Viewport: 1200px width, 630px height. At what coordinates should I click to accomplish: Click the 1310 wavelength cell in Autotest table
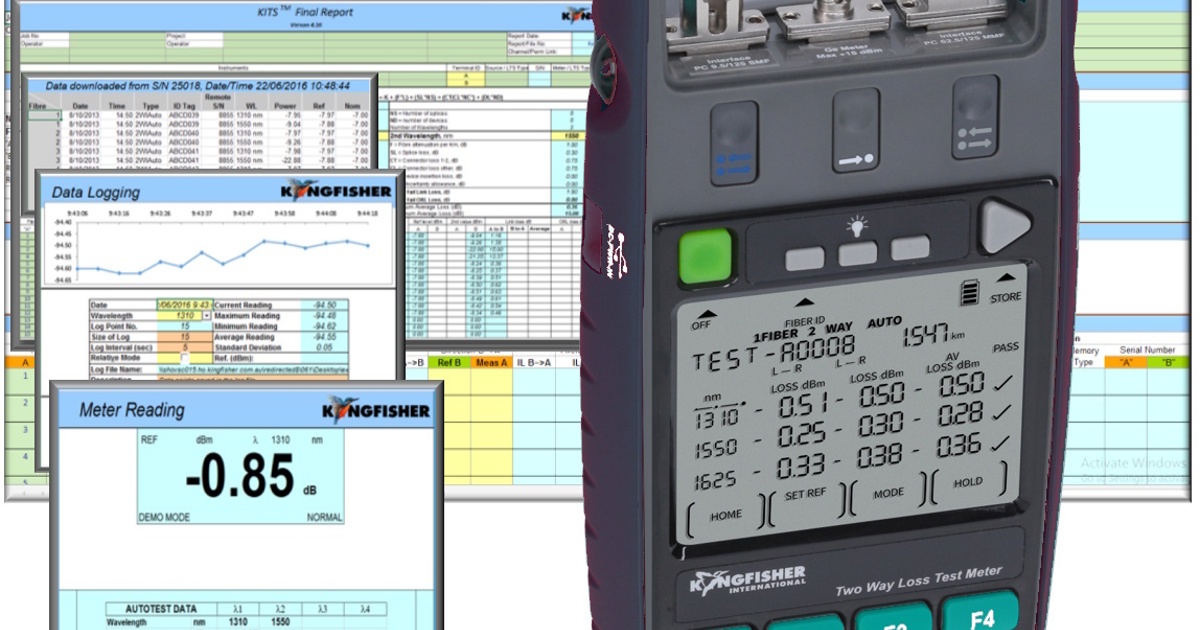pyautogui.click(x=238, y=622)
